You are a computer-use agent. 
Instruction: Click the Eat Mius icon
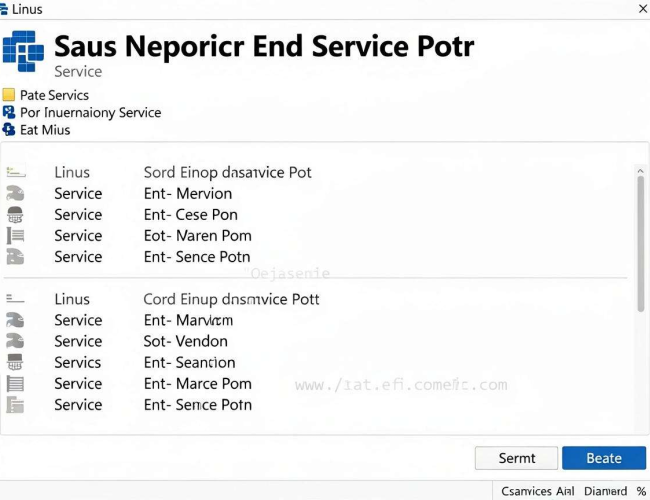coord(9,130)
